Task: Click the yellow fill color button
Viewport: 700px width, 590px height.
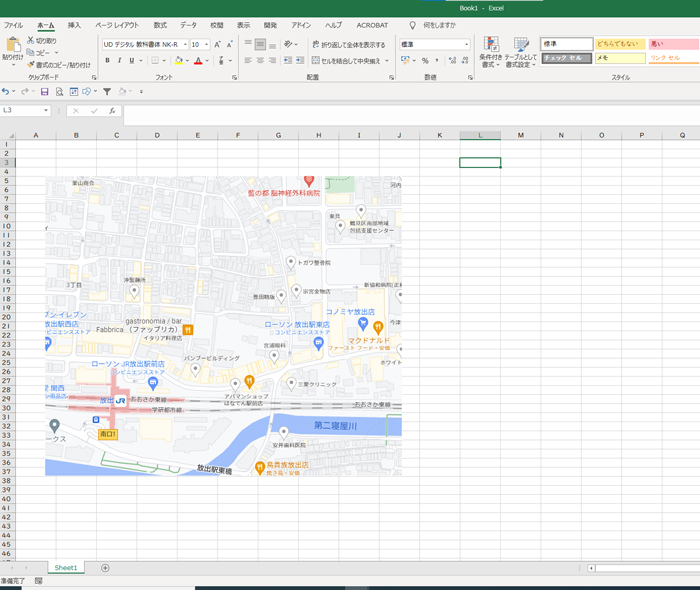Action: [x=179, y=60]
